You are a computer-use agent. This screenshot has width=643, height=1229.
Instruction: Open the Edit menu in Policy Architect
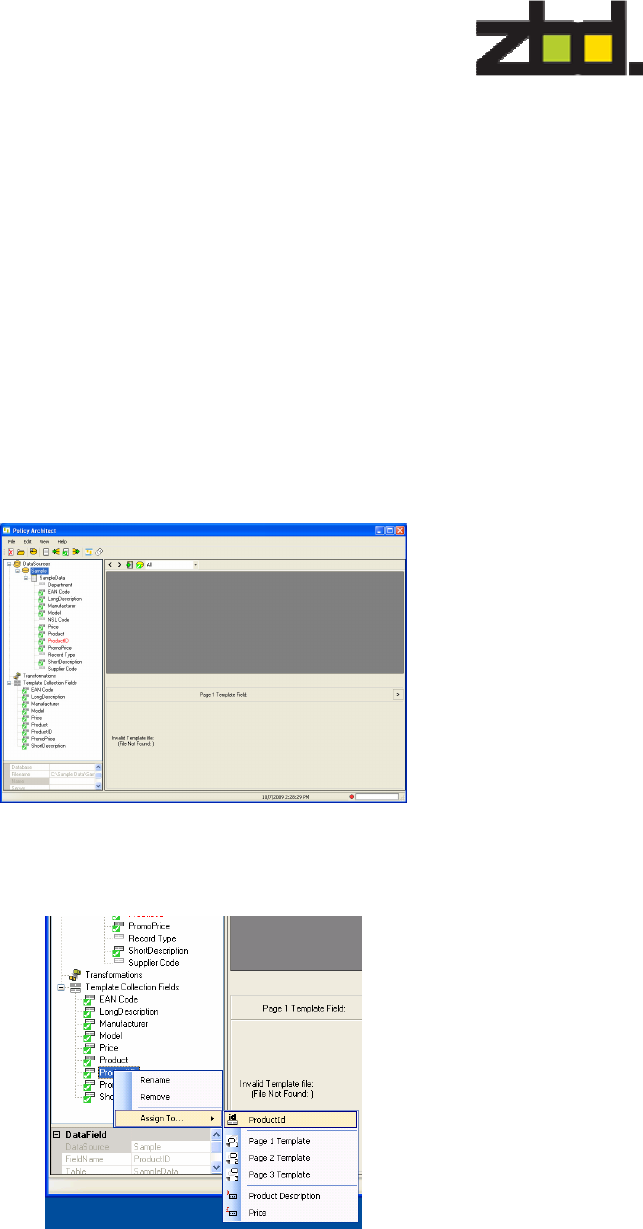click(27, 541)
